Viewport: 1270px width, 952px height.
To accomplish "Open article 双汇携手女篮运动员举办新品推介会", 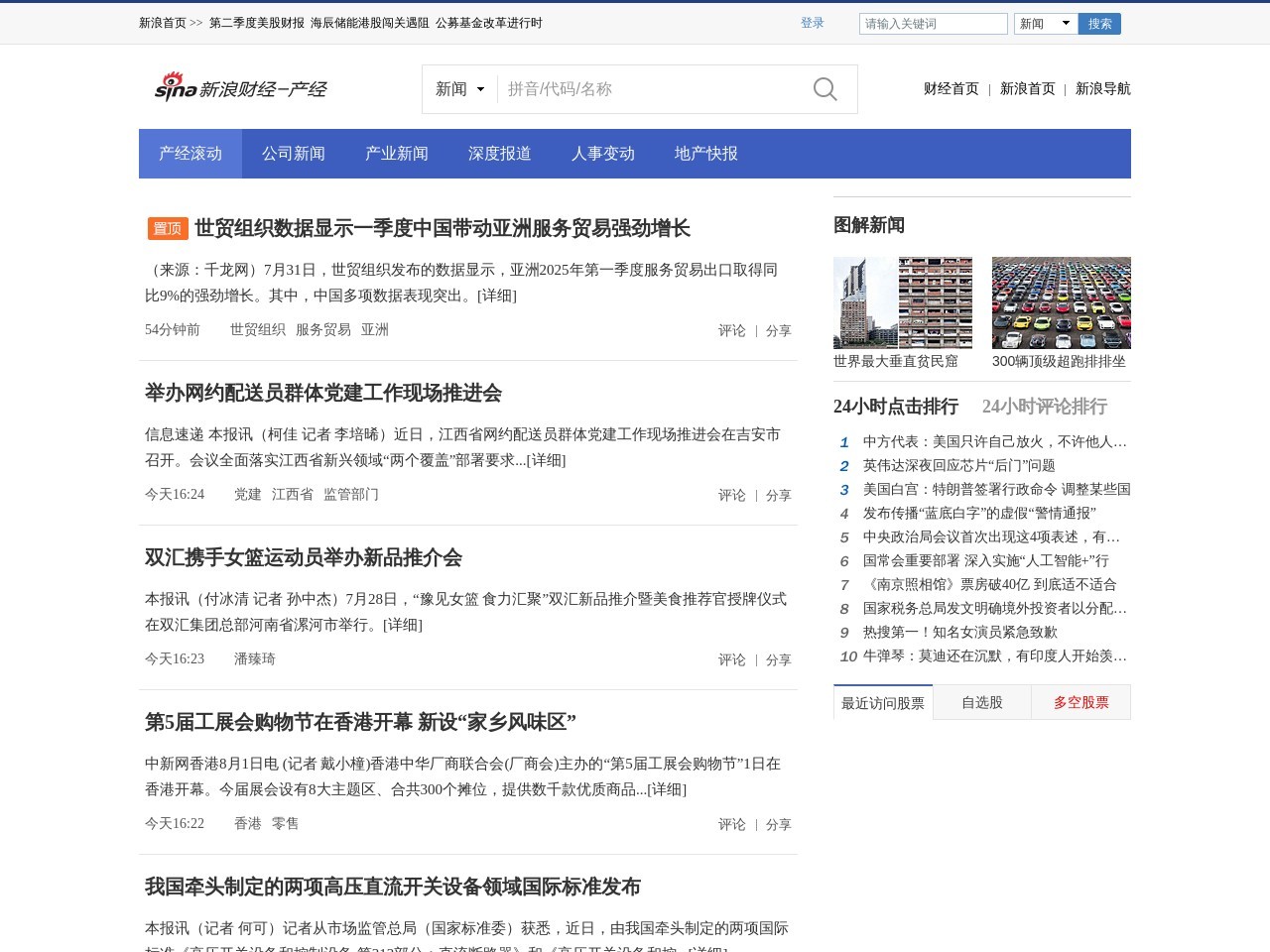I will [304, 557].
